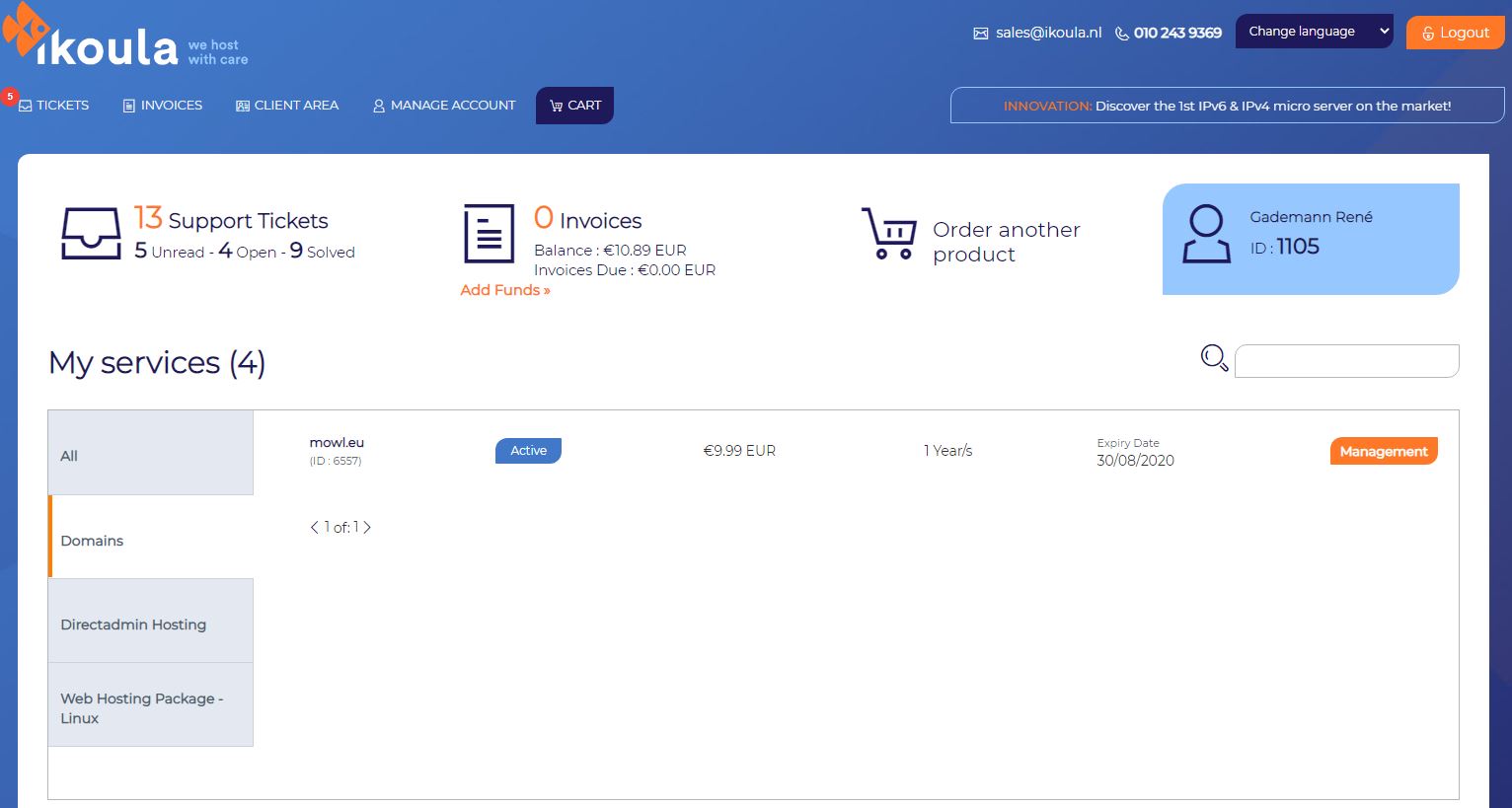The height and width of the screenshot is (808, 1512).
Task: Click the Ikoula fish logo
Action: tap(27, 28)
